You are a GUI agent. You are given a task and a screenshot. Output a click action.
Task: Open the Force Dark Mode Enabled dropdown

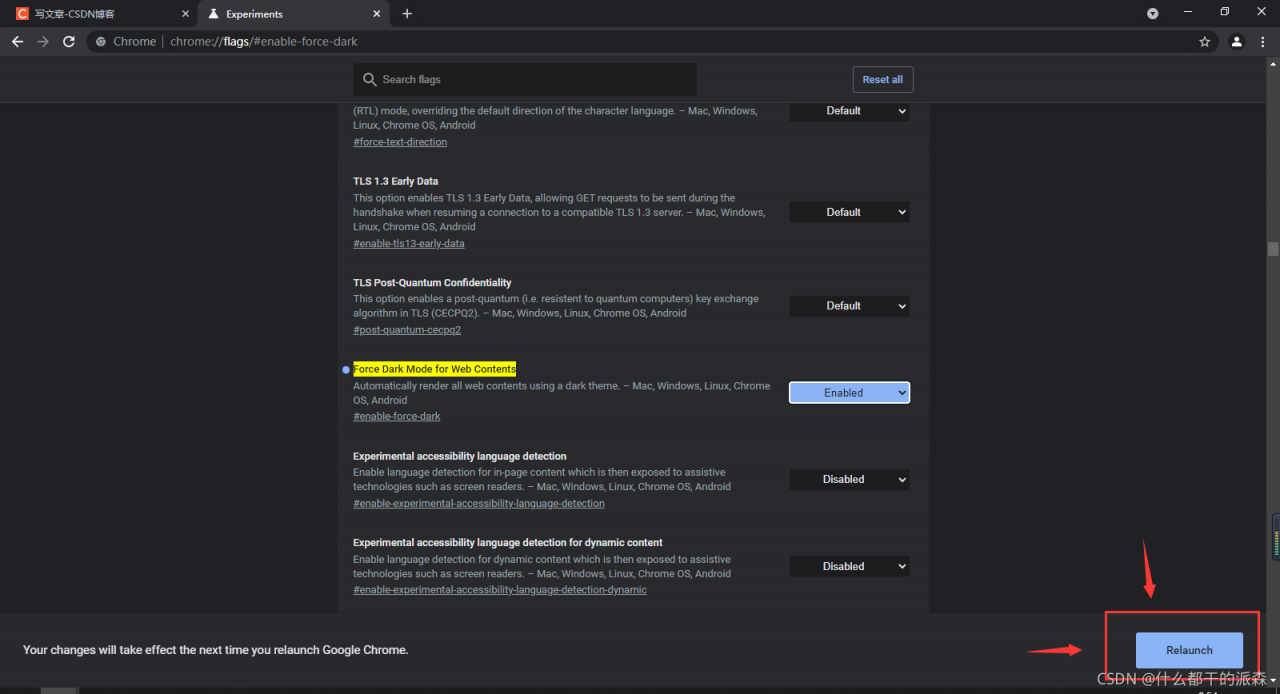850,393
